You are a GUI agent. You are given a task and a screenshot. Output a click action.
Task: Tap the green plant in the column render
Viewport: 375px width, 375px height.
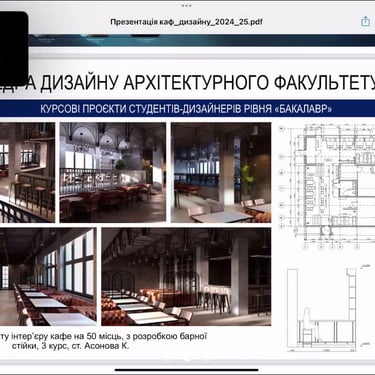coord(247,180)
